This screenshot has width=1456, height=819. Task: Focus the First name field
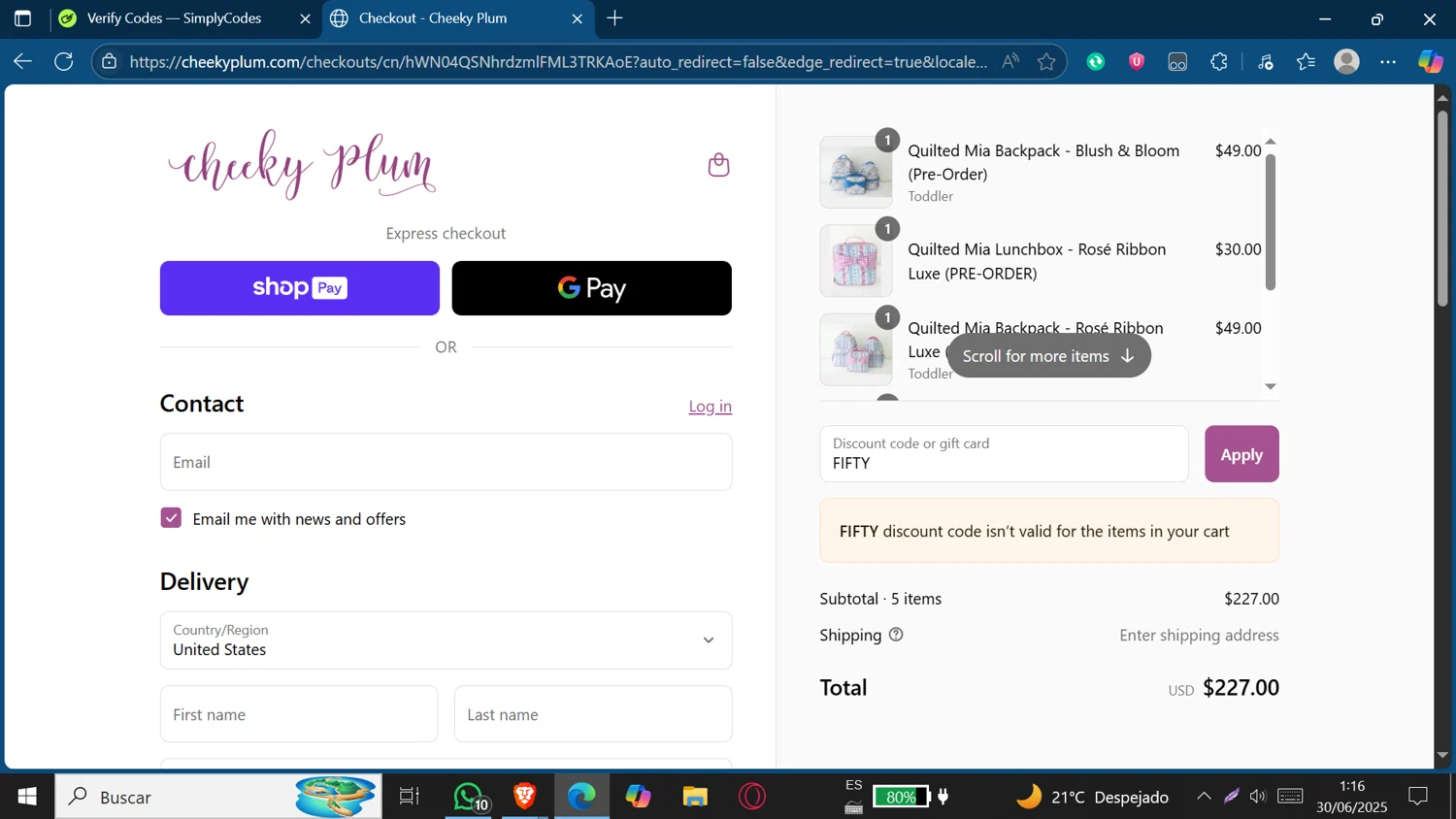(x=299, y=714)
